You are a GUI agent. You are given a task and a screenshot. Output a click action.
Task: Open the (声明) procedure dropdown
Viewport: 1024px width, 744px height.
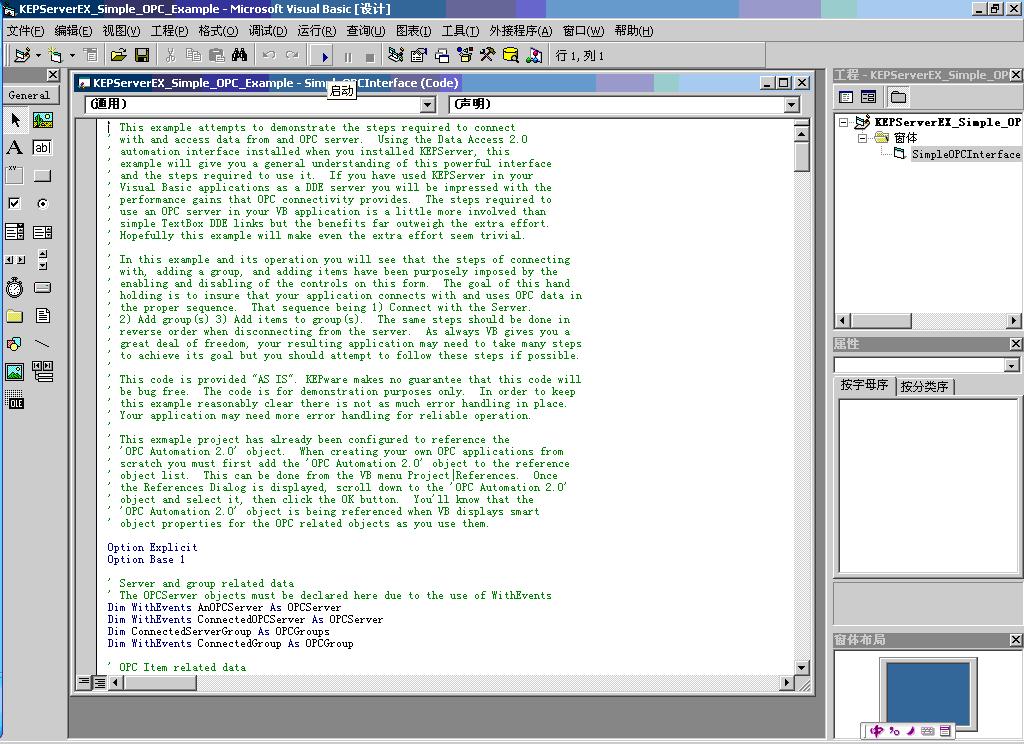tap(791, 105)
